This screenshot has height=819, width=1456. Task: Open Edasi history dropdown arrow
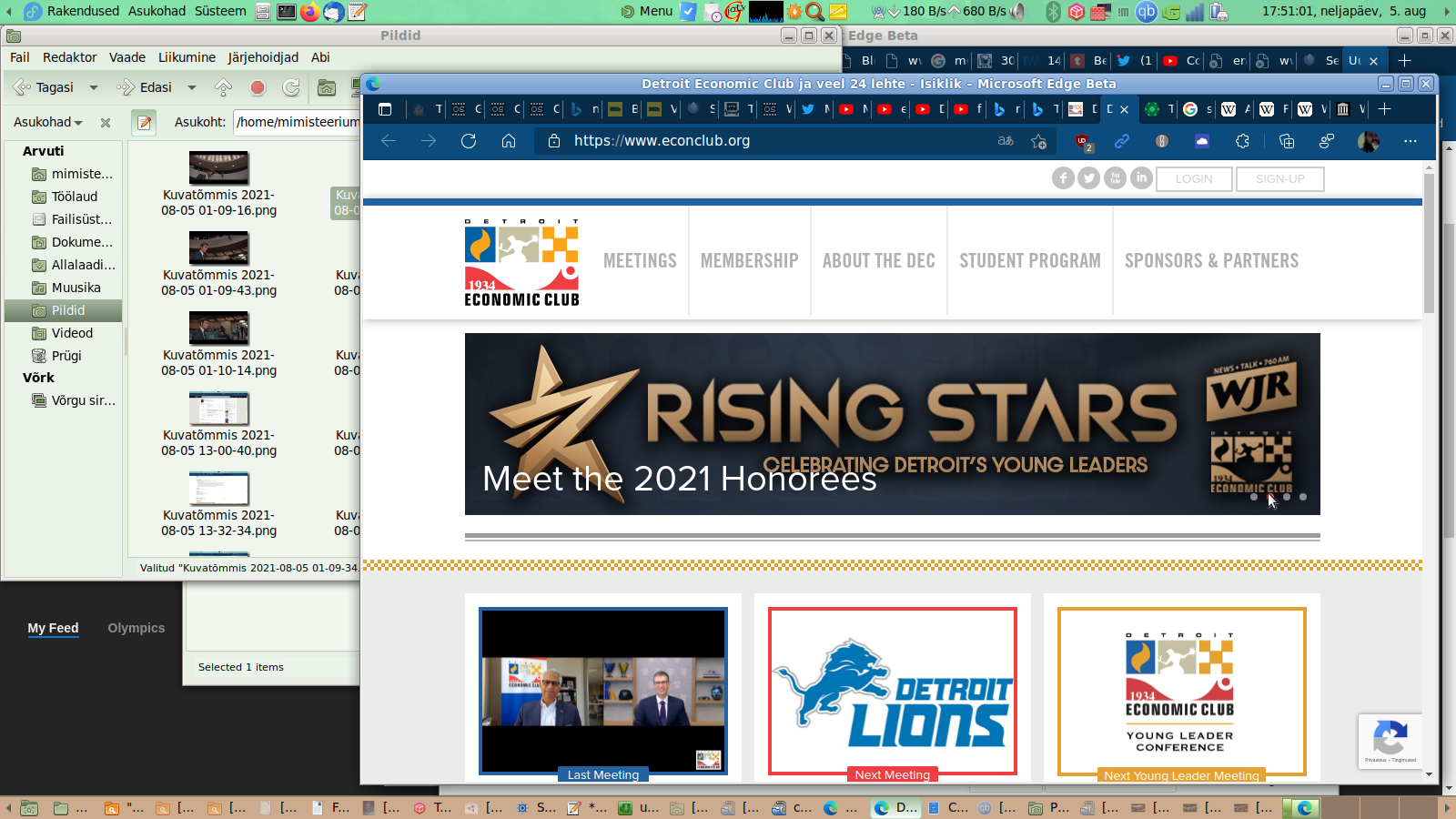pos(191,87)
